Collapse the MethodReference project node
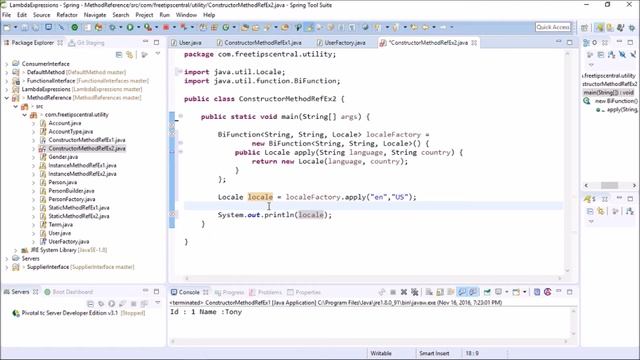The height and width of the screenshot is (360, 640). [7, 98]
